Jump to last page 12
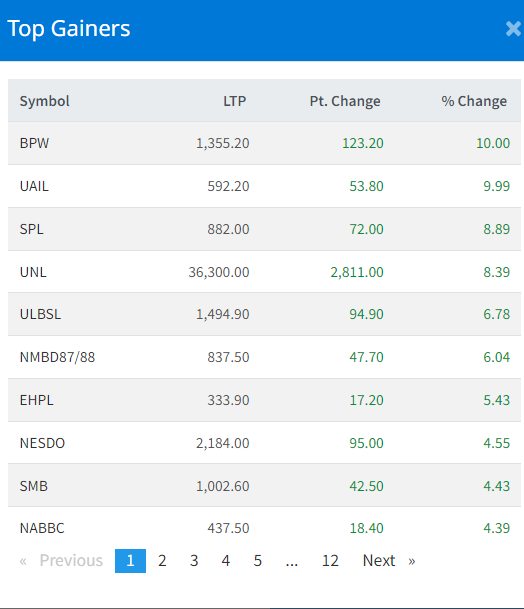This screenshot has height=609, width=524. click(x=330, y=560)
